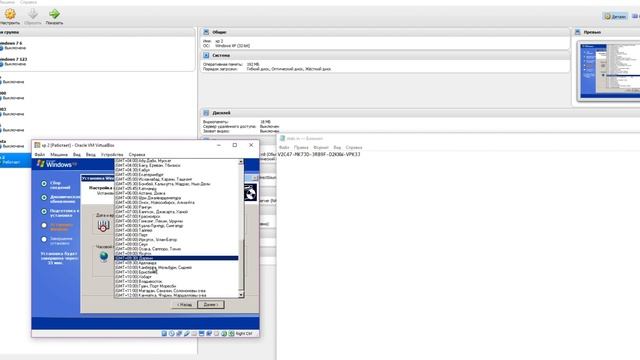Select time zone (GMT+04:30) Кабул

coord(176,170)
